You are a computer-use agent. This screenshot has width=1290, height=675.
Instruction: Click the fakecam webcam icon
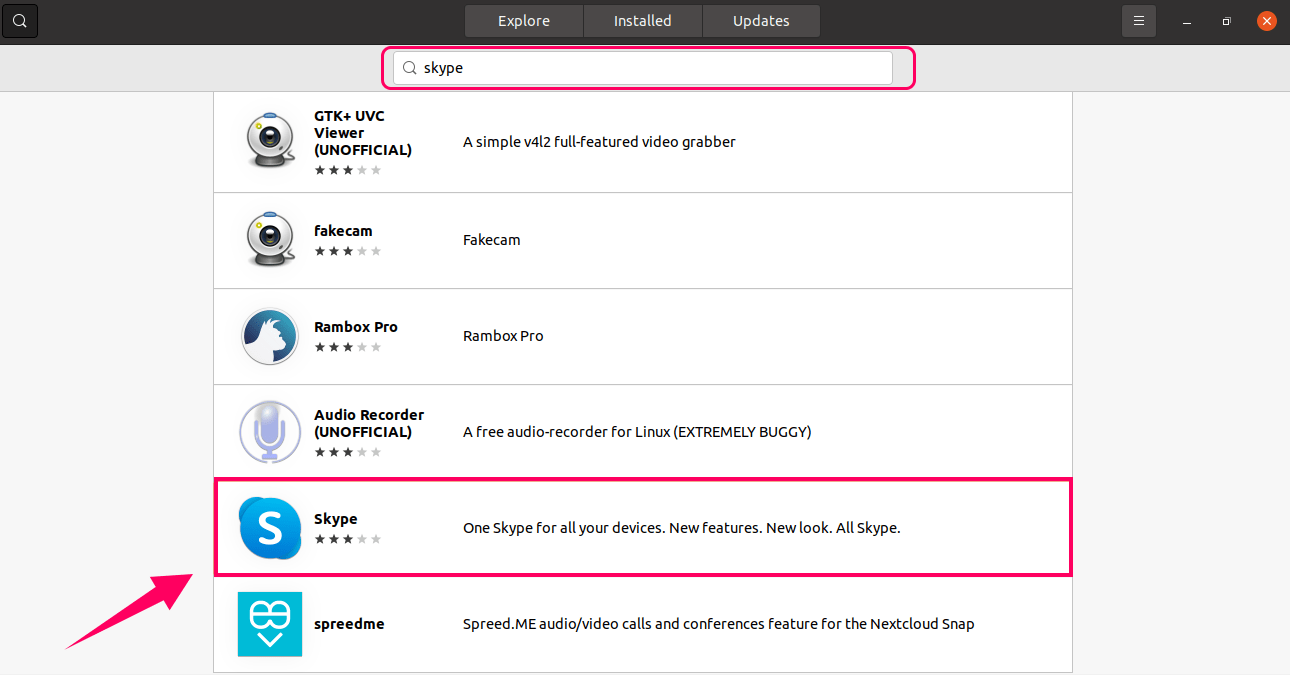click(270, 240)
